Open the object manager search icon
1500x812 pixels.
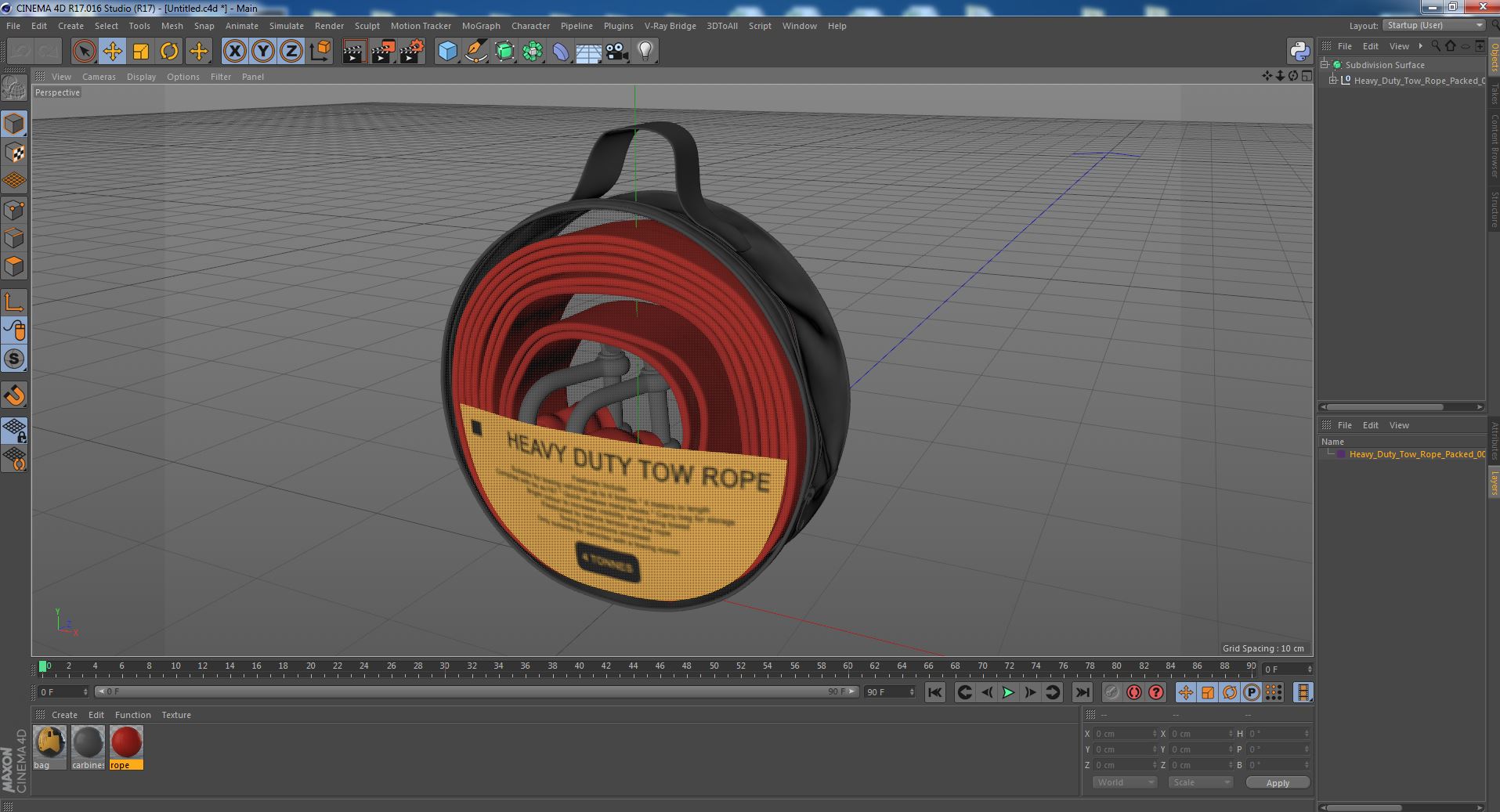point(1436,46)
